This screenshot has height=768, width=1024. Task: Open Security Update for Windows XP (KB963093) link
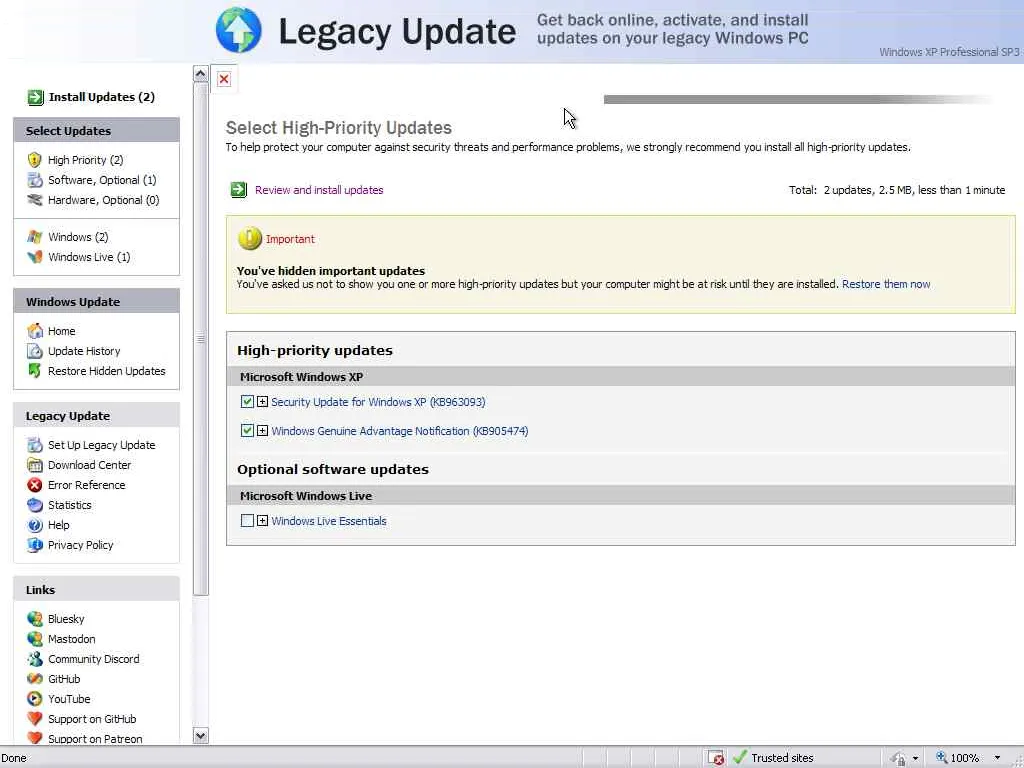378,402
